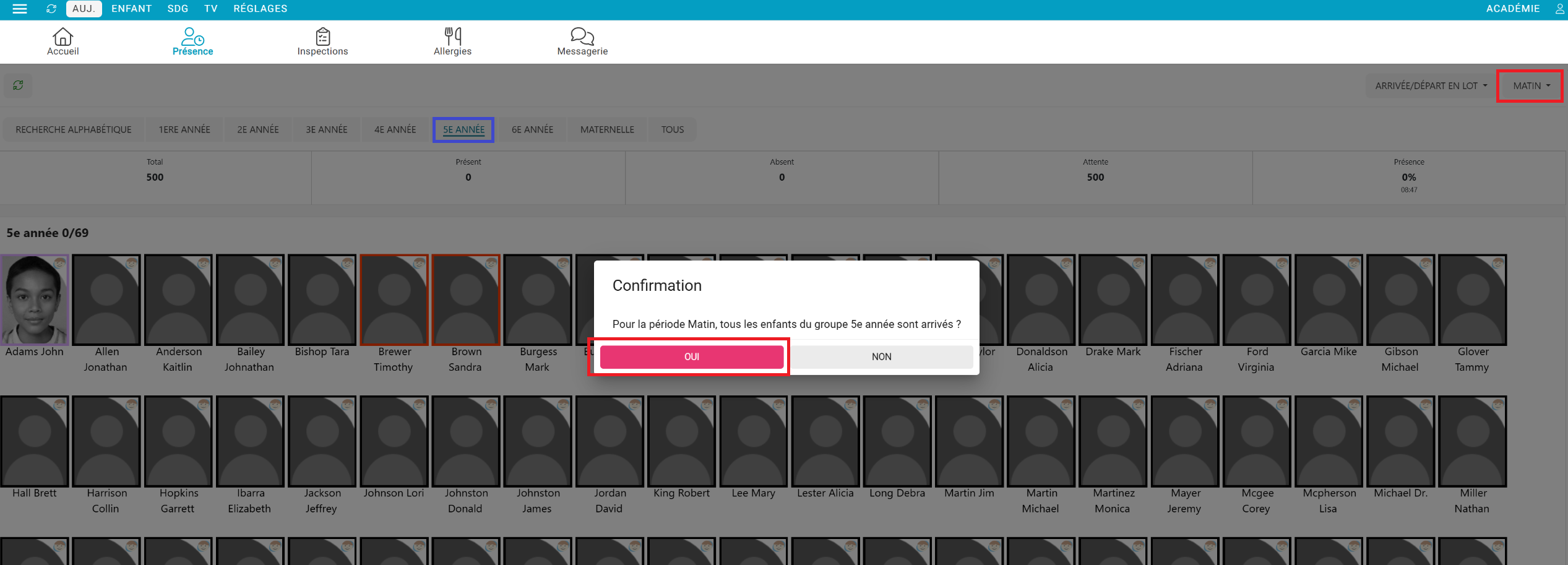
Task: Confirm with the Oui button
Action: click(x=691, y=357)
